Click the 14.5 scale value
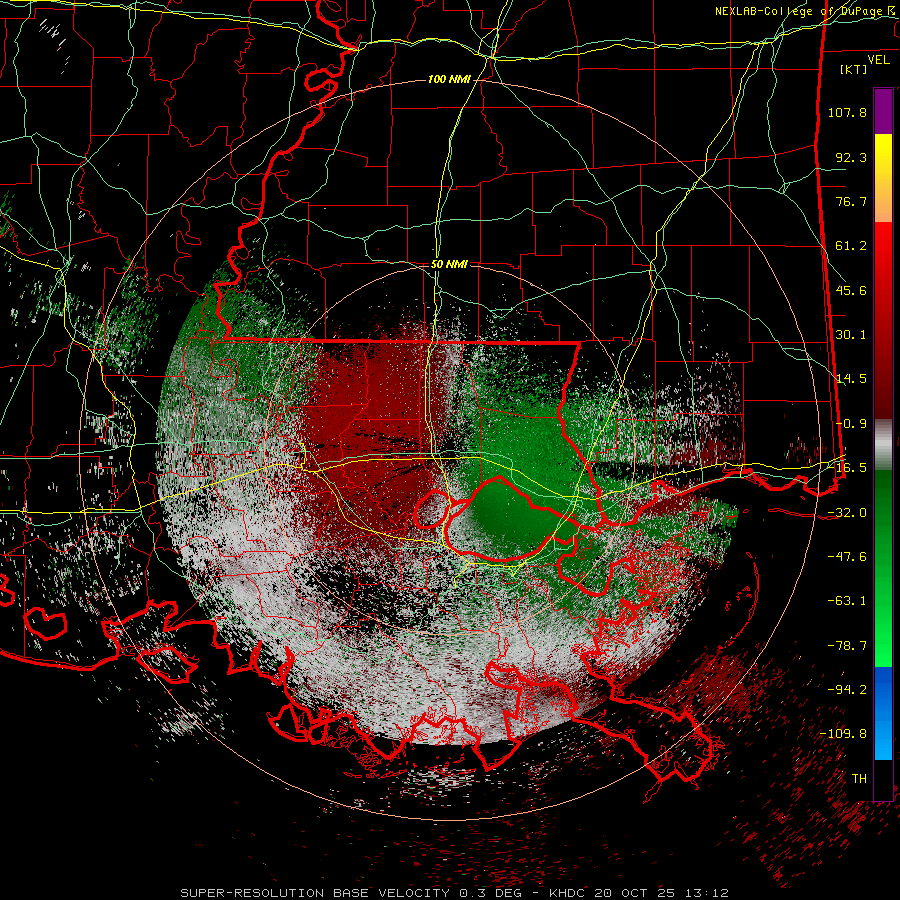This screenshot has width=900, height=900. (x=851, y=379)
